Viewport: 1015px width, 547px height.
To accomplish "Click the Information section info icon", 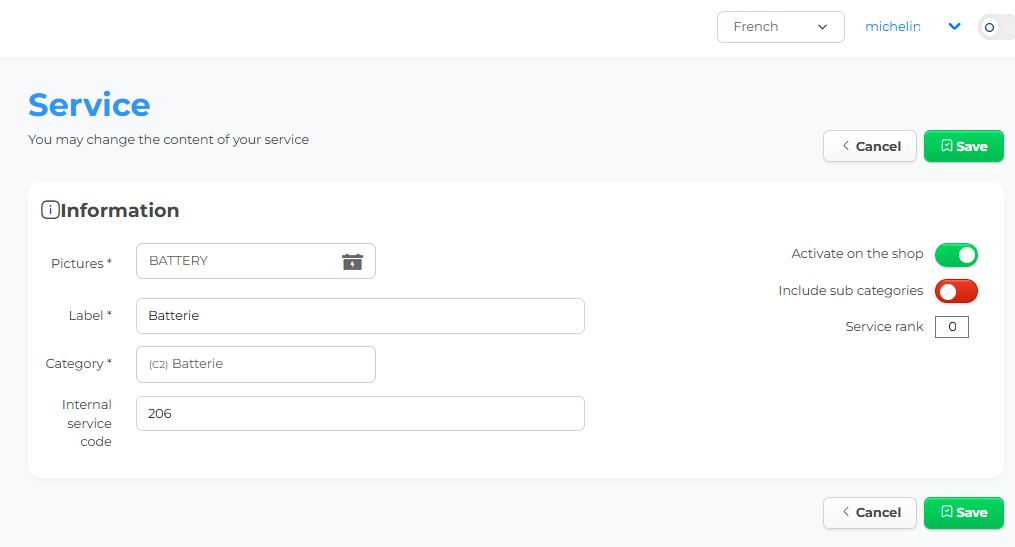I will (x=50, y=210).
